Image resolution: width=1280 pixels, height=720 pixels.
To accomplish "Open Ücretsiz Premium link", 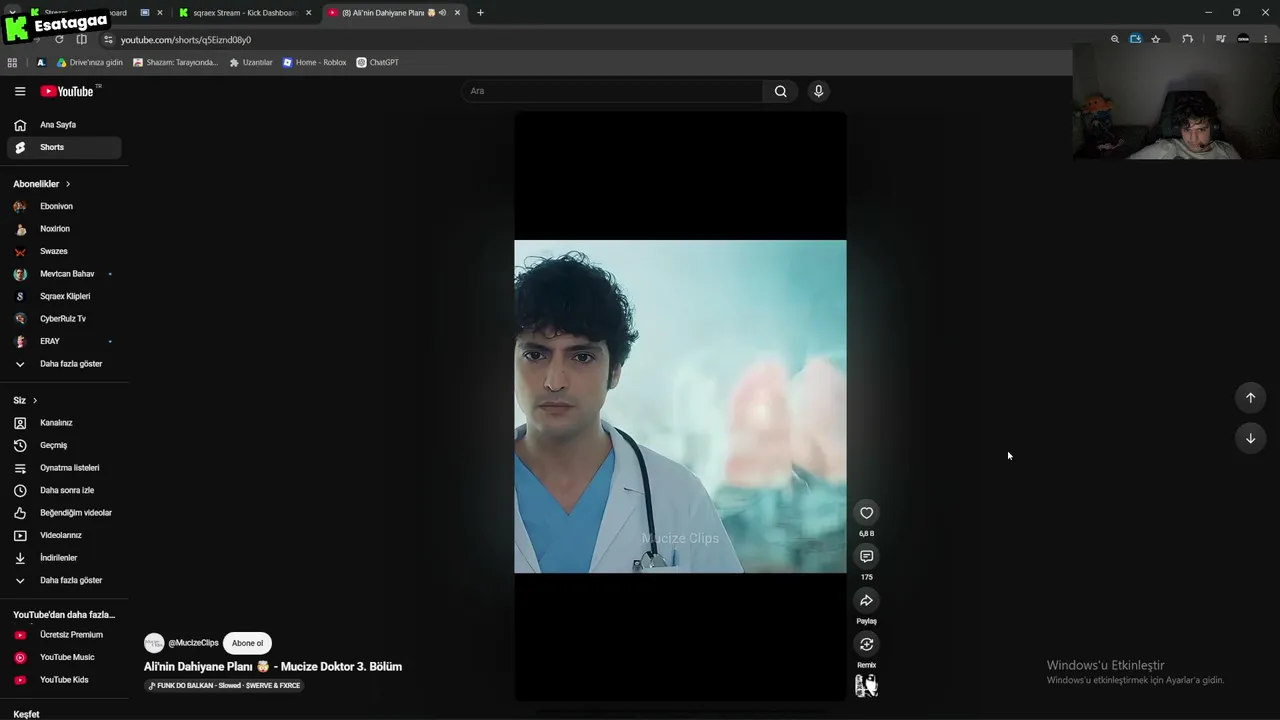I will coord(64,635).
